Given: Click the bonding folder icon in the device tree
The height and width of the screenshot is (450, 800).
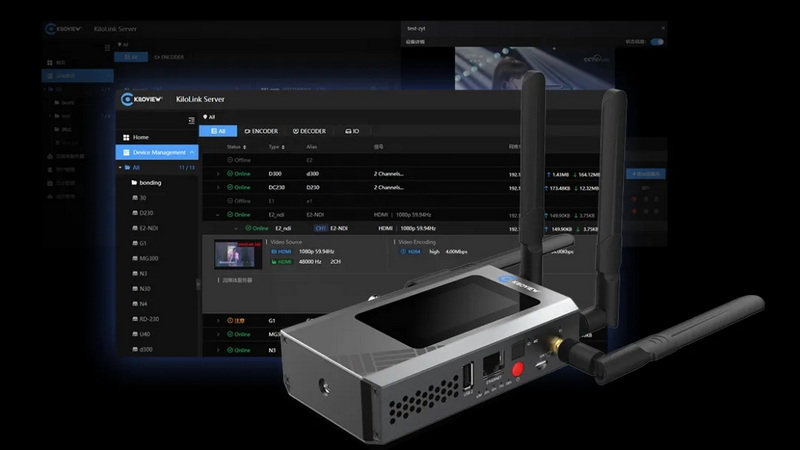Looking at the screenshot, I should (133, 183).
